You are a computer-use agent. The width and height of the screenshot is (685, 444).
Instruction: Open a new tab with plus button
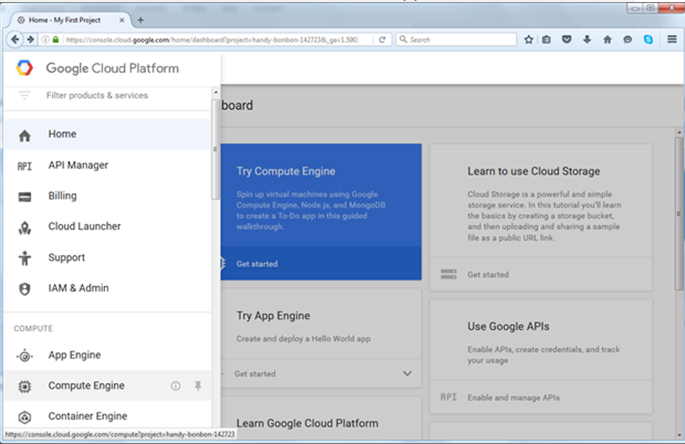pyautogui.click(x=141, y=20)
